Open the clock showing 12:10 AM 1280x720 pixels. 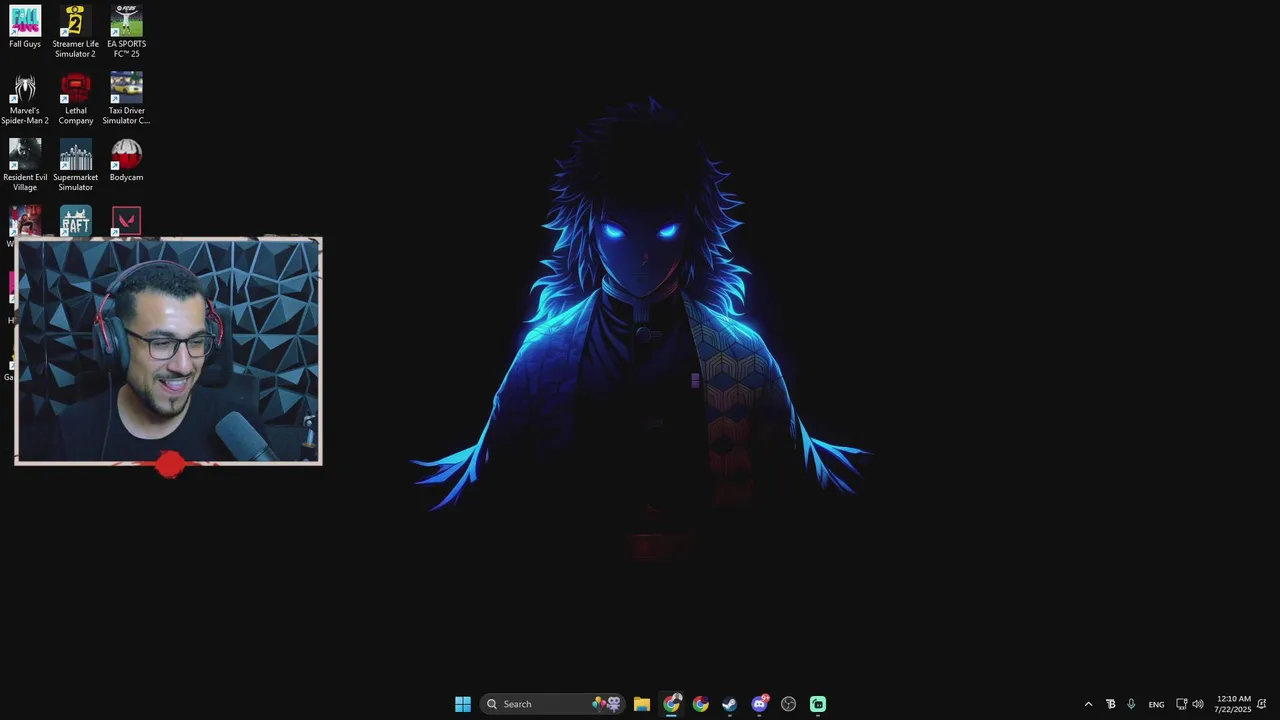(1233, 704)
